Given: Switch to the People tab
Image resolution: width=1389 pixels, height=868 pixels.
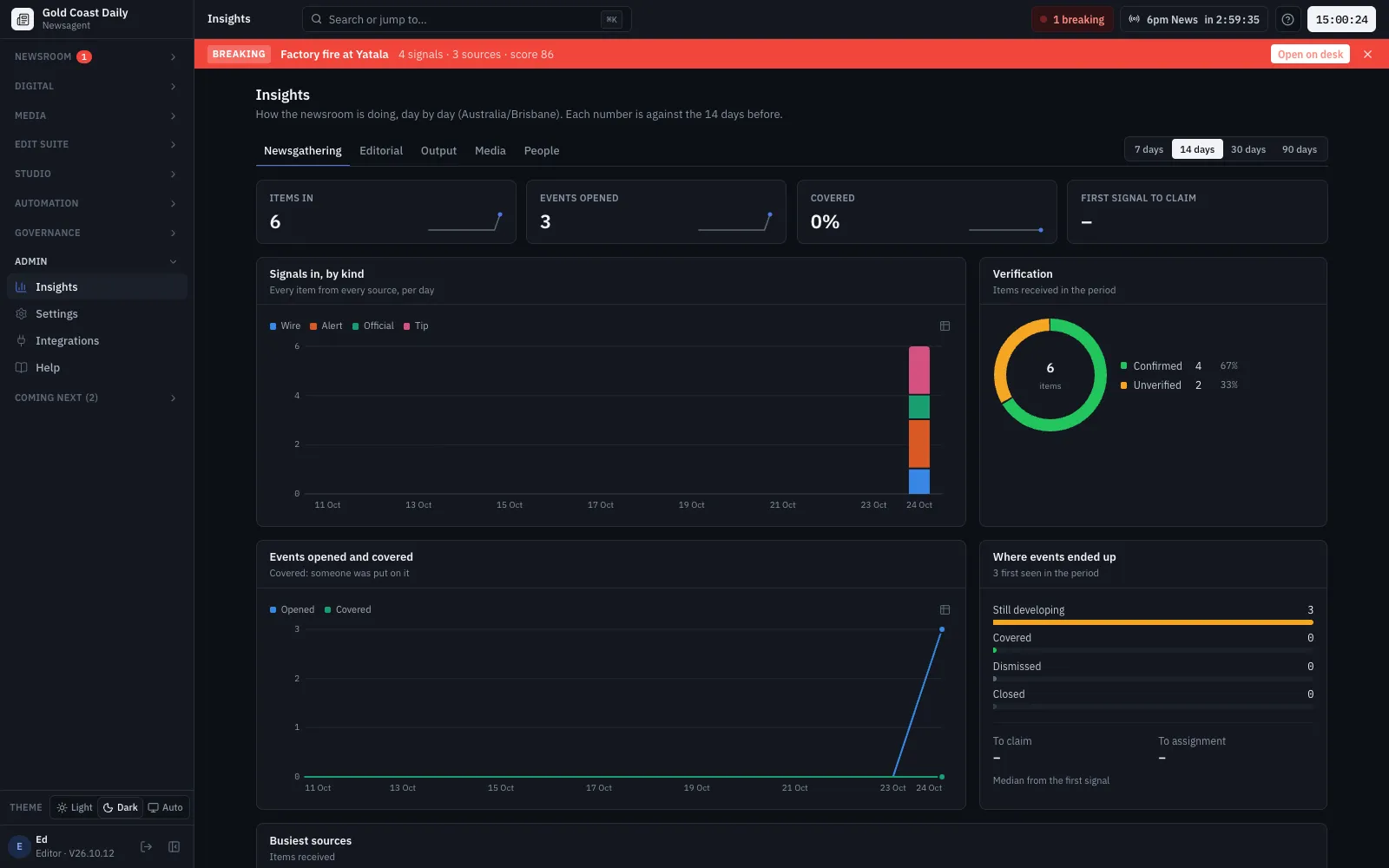Looking at the screenshot, I should click(542, 151).
